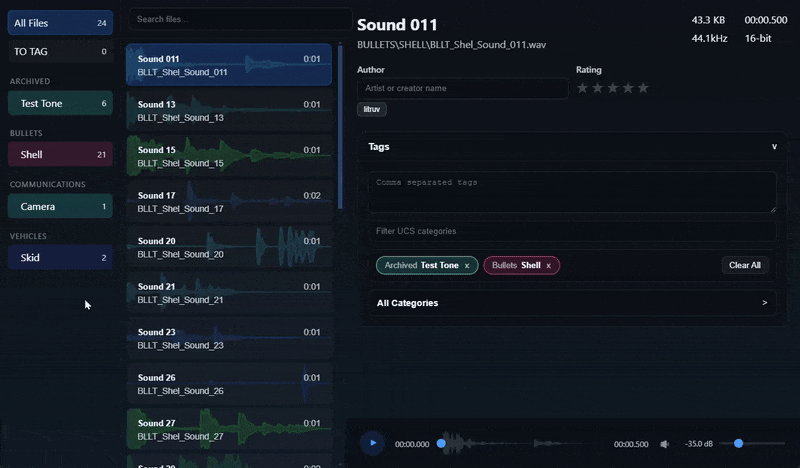800x468 pixels.
Task: Remove the Archived Test Tone tag
Action: (x=467, y=266)
